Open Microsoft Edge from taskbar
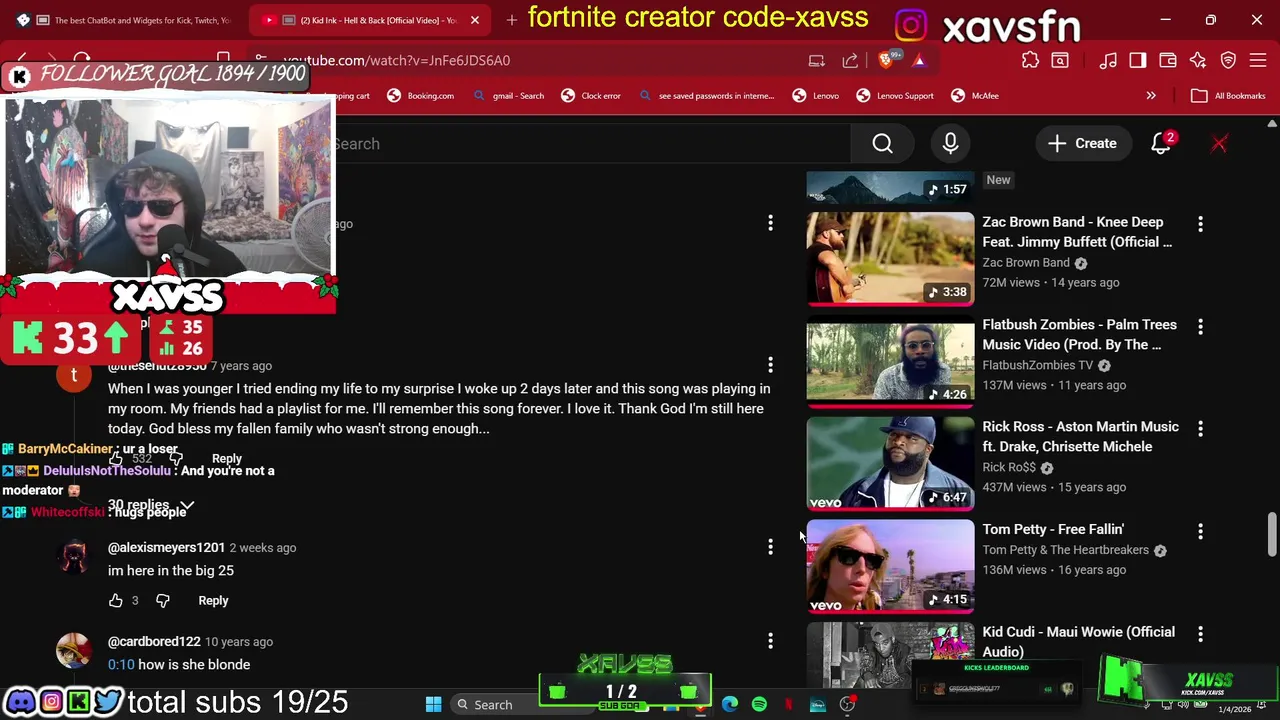Screen dimensions: 1280x720 [x=729, y=705]
